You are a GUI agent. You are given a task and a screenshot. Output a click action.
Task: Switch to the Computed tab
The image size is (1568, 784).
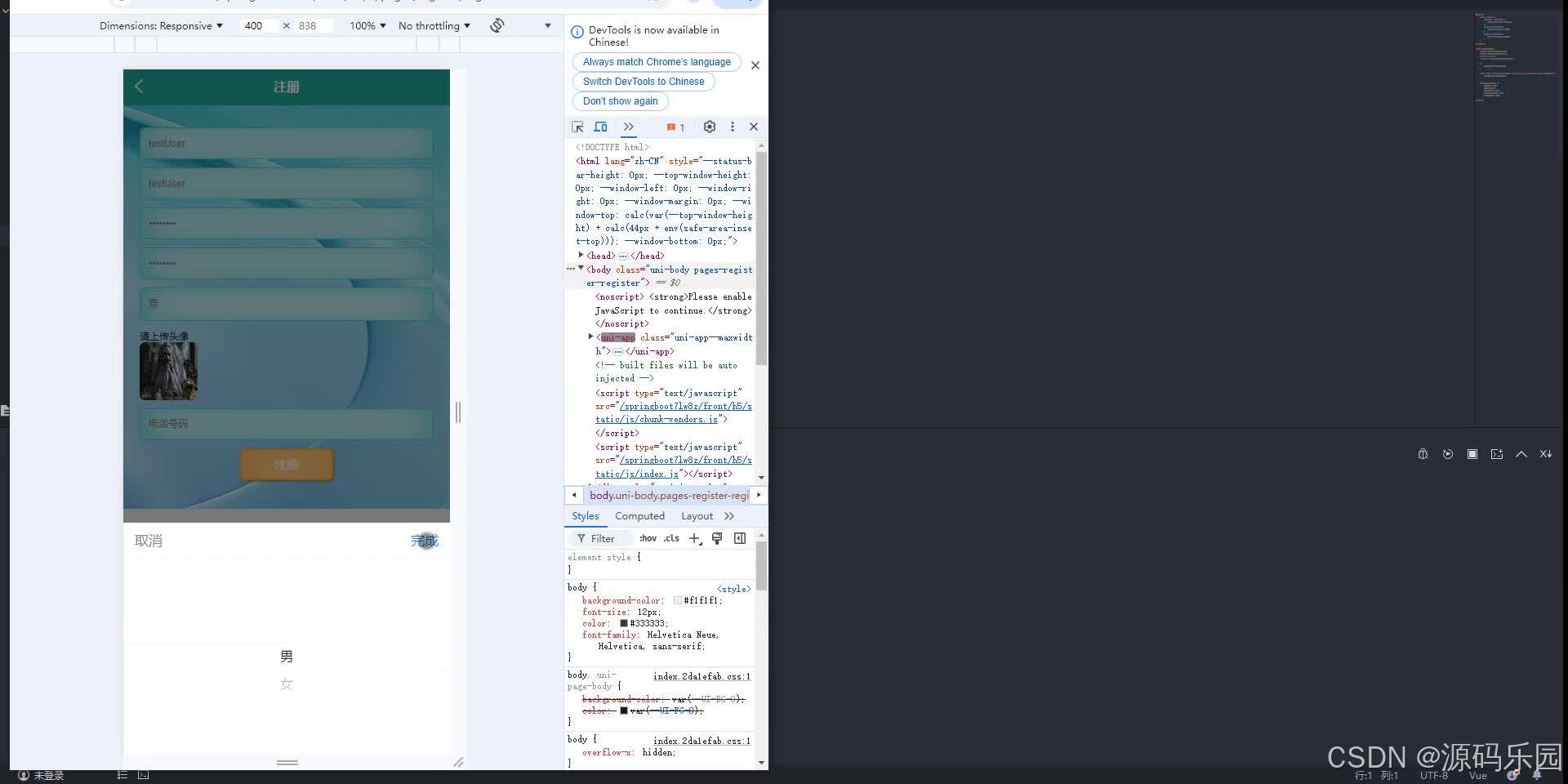(639, 515)
